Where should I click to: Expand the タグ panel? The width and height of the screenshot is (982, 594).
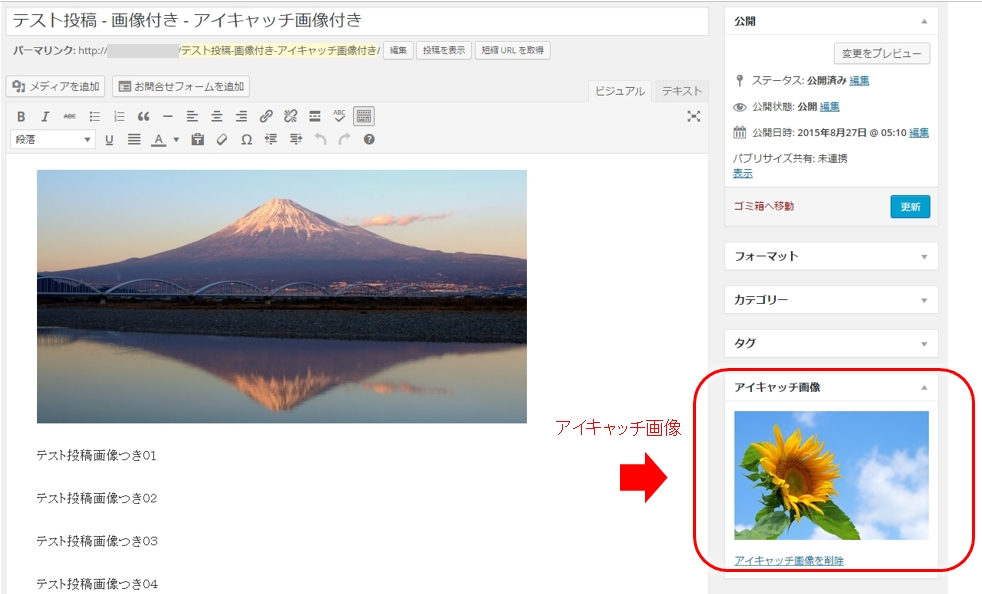click(x=924, y=344)
